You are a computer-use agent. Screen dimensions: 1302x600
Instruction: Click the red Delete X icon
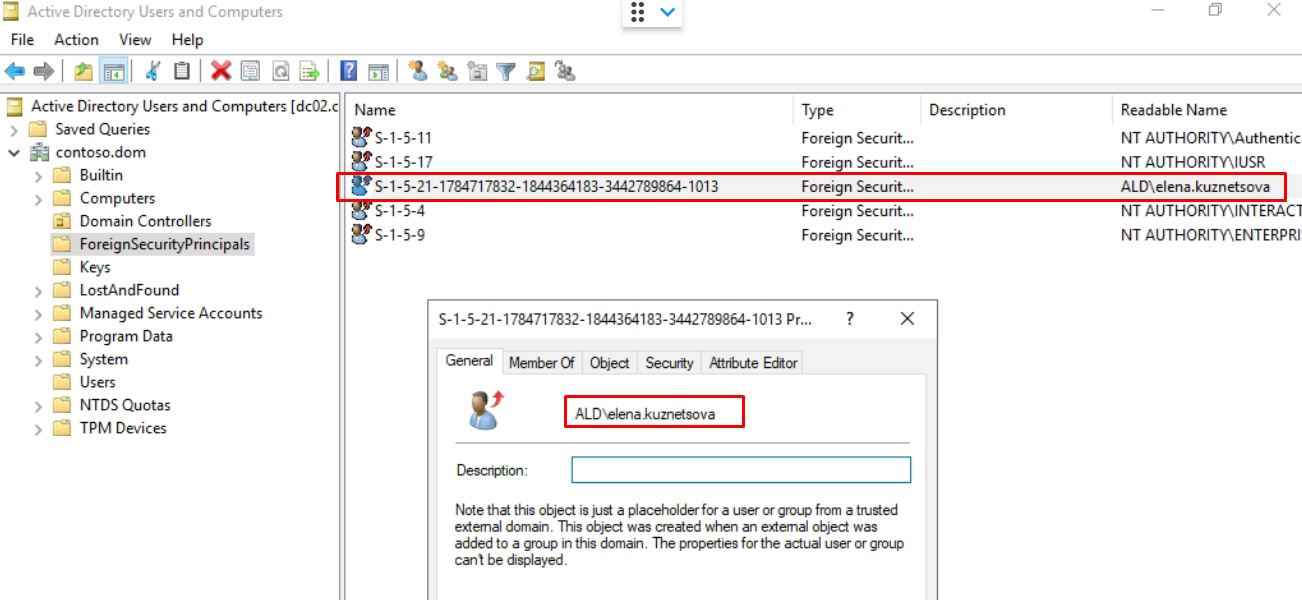point(221,71)
